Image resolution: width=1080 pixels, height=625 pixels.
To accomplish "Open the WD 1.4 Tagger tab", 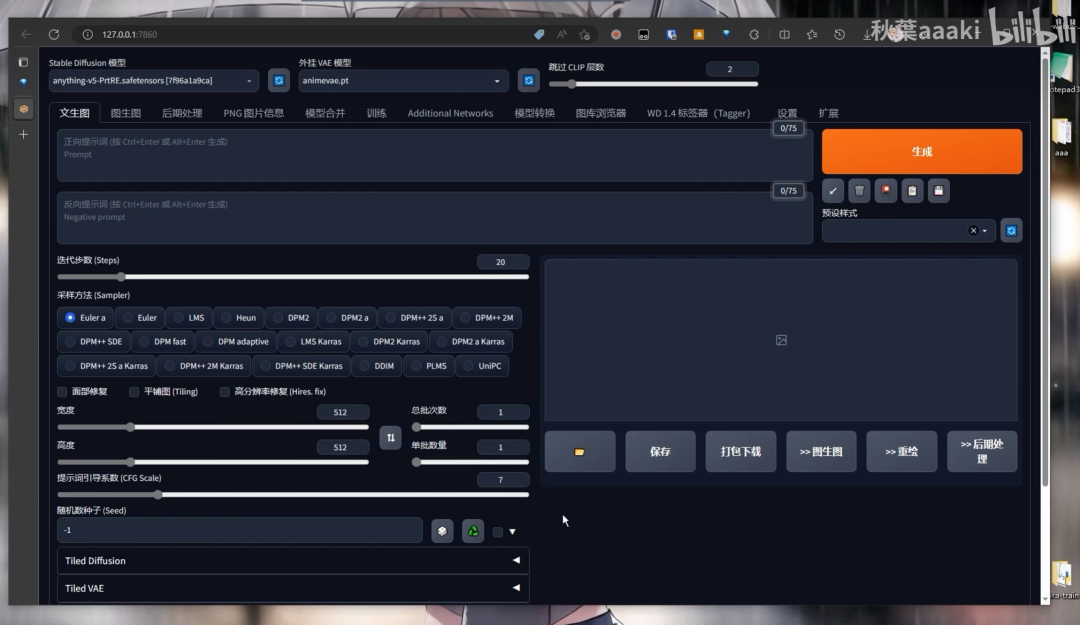I will (x=698, y=113).
